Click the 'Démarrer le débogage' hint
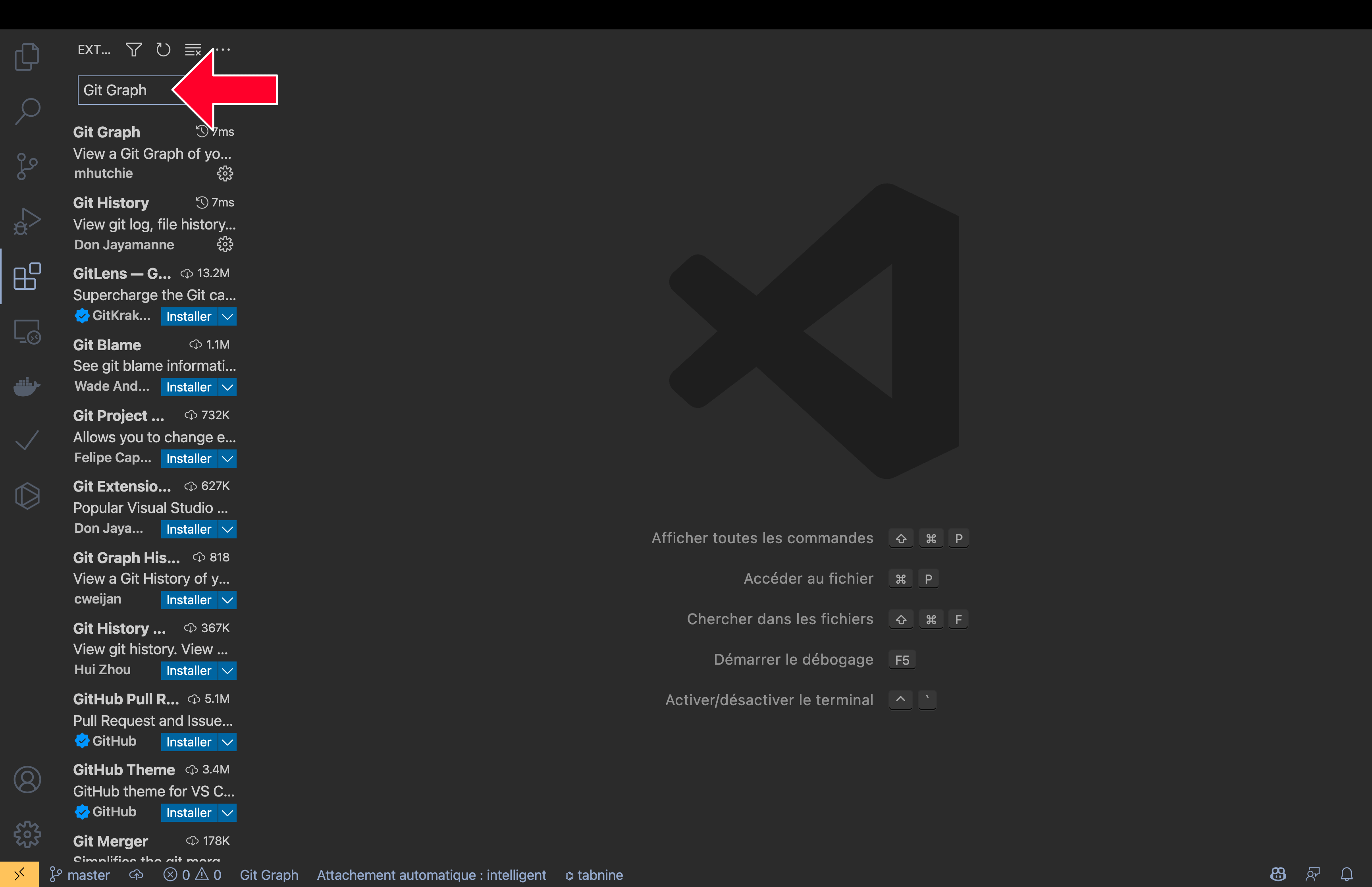Screen dimensions: 1372x887 (x=793, y=659)
